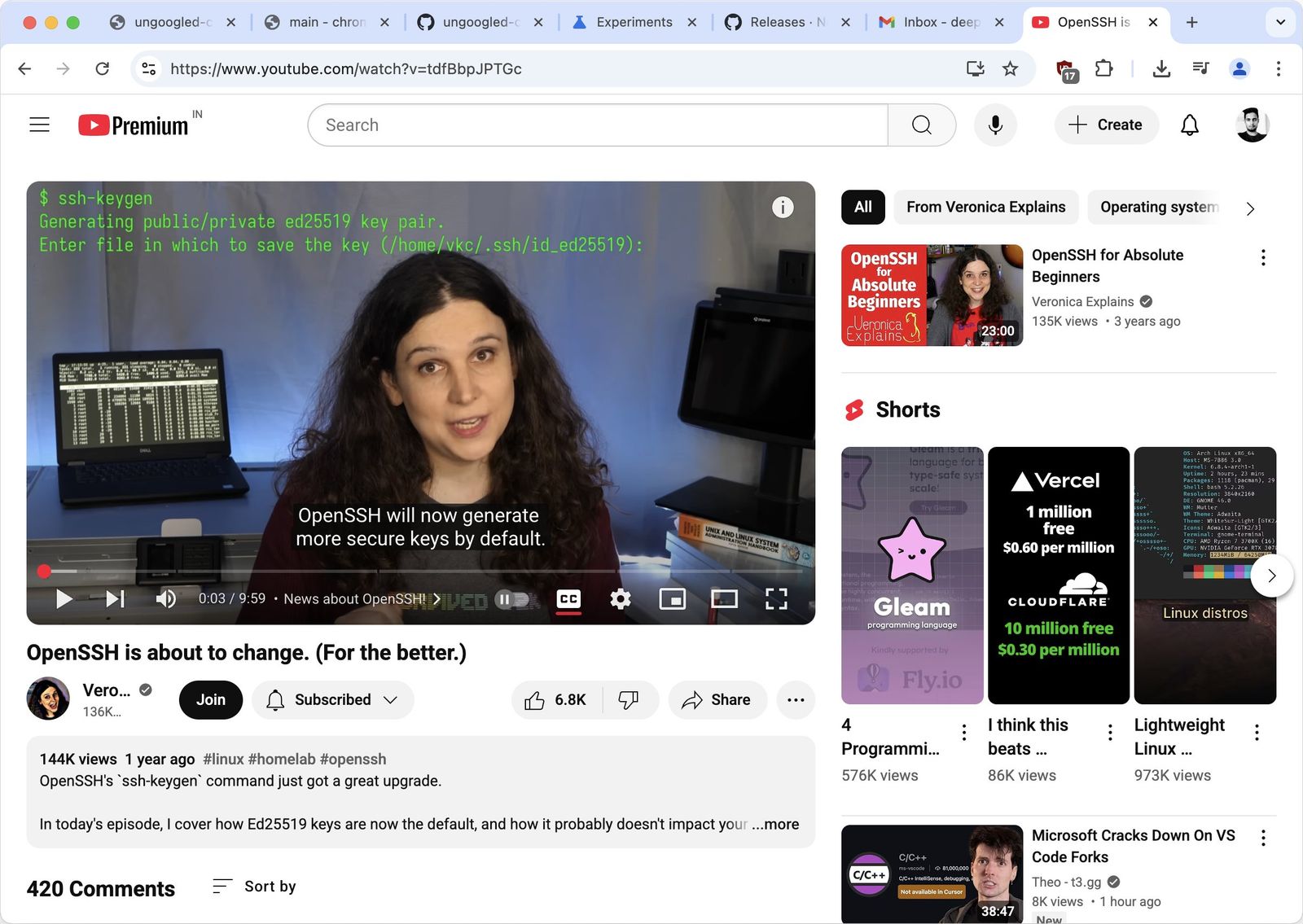Switch to the Experiments browser tab
Viewport: 1303px width, 924px height.
(633, 22)
